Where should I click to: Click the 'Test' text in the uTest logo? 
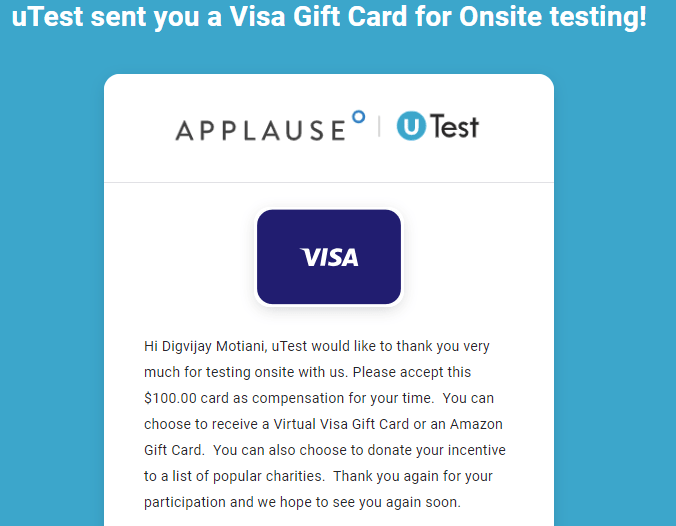(456, 127)
